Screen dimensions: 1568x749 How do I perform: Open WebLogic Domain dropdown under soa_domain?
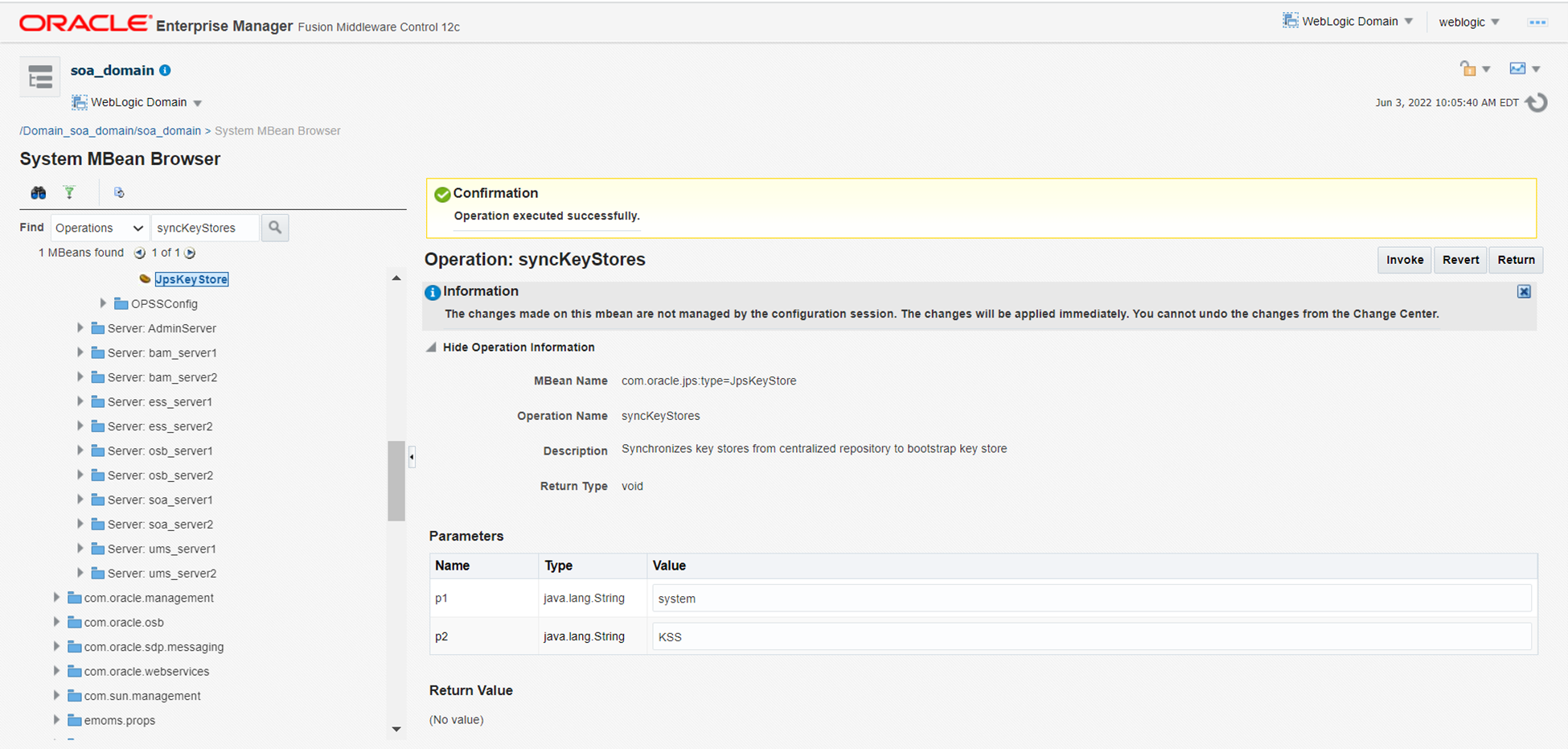(198, 103)
